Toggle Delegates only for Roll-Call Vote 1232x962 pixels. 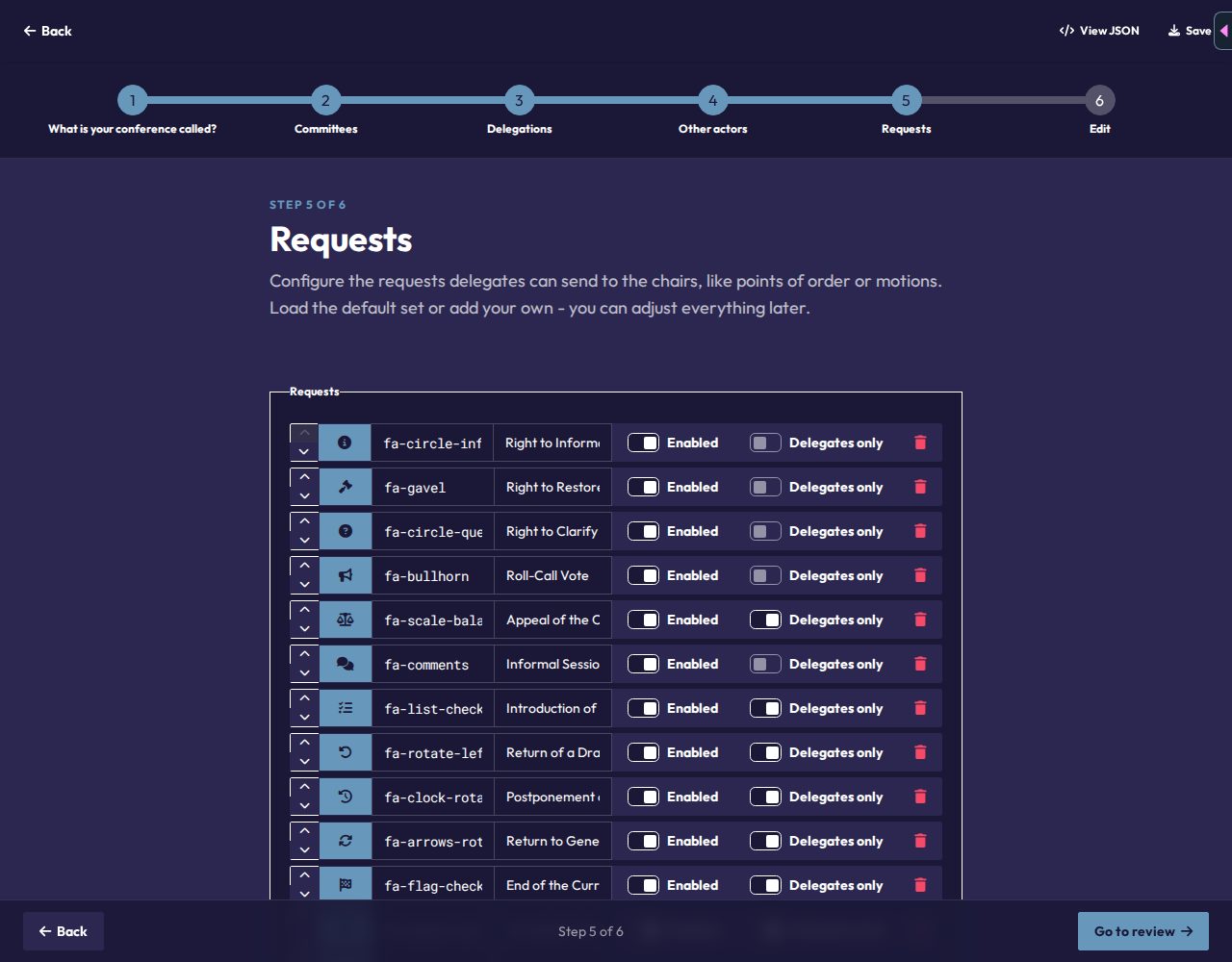click(765, 575)
